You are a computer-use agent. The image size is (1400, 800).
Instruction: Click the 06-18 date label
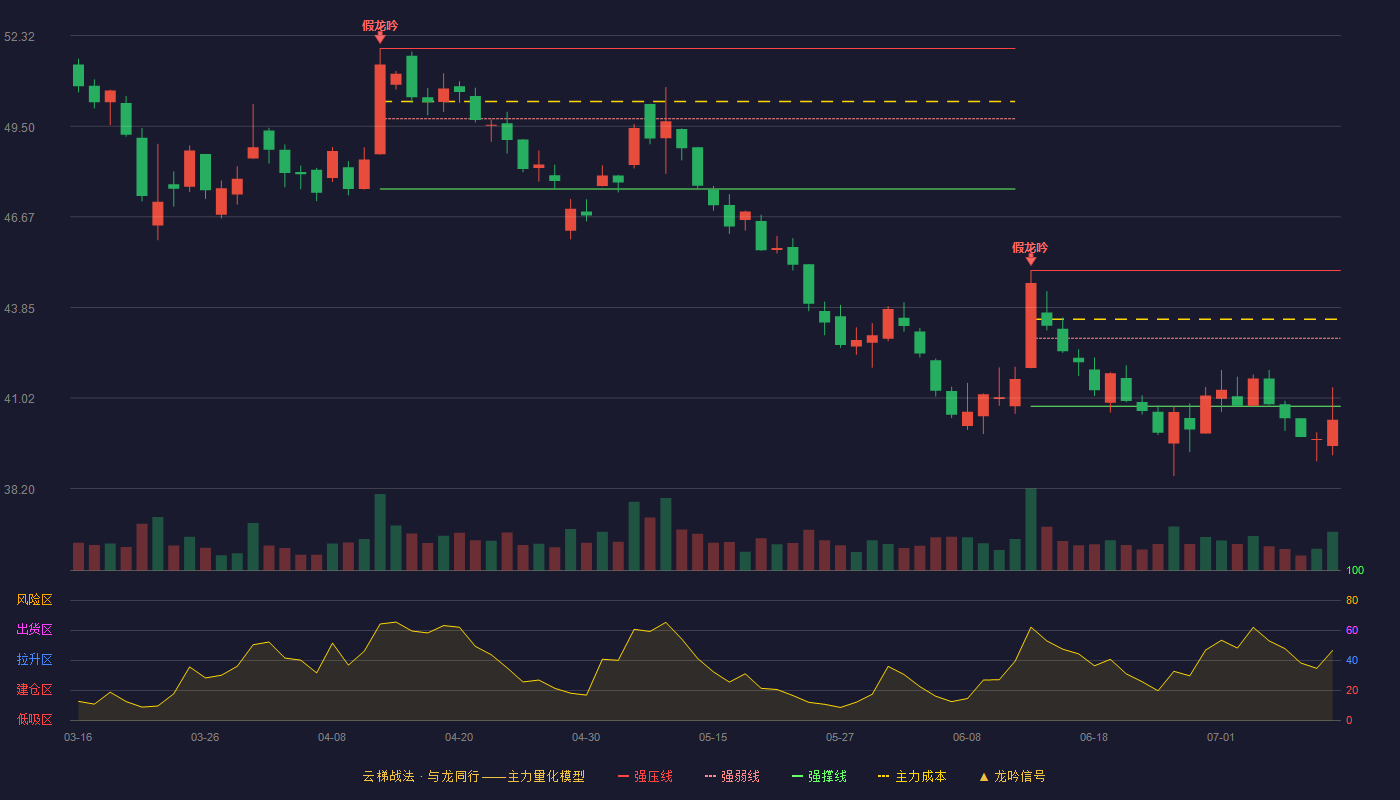tap(1094, 737)
